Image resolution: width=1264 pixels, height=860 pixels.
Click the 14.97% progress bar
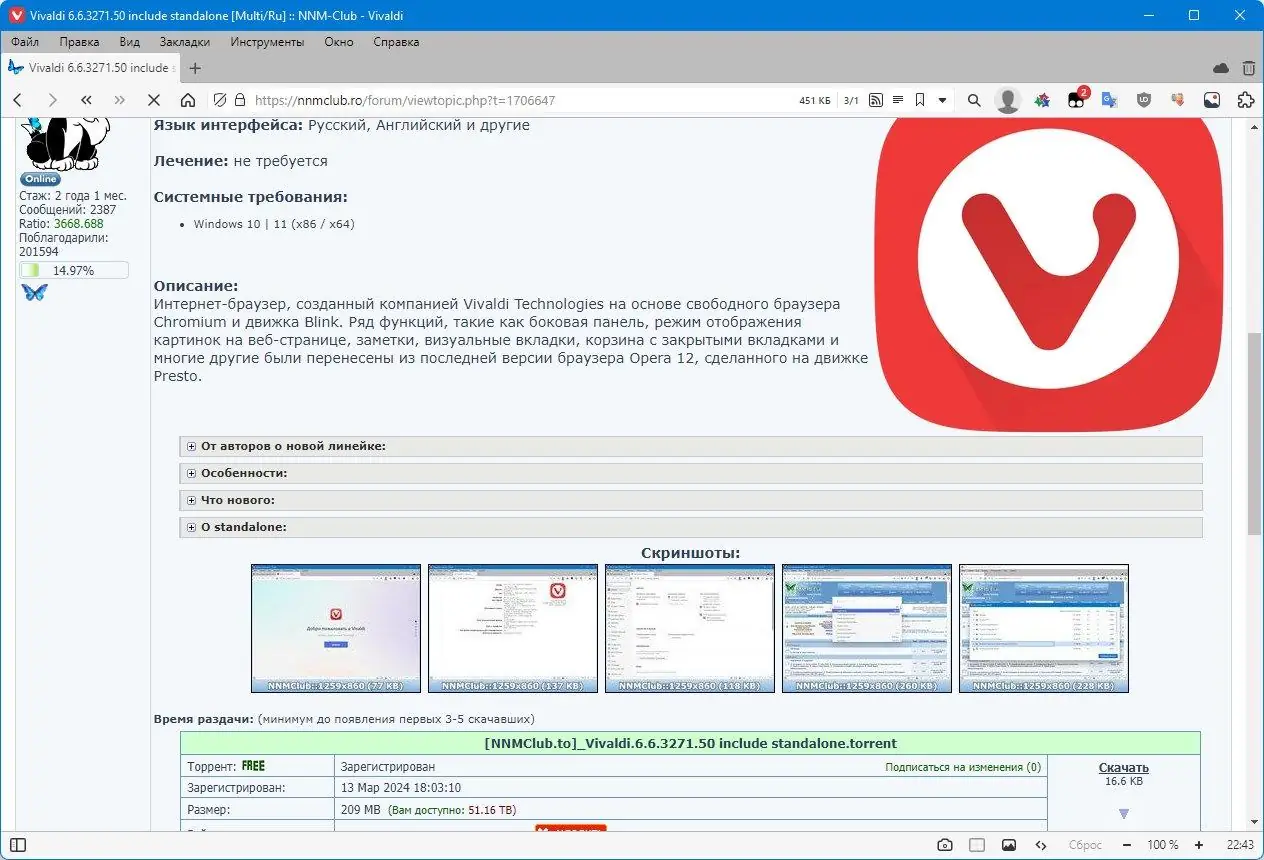tap(74, 270)
